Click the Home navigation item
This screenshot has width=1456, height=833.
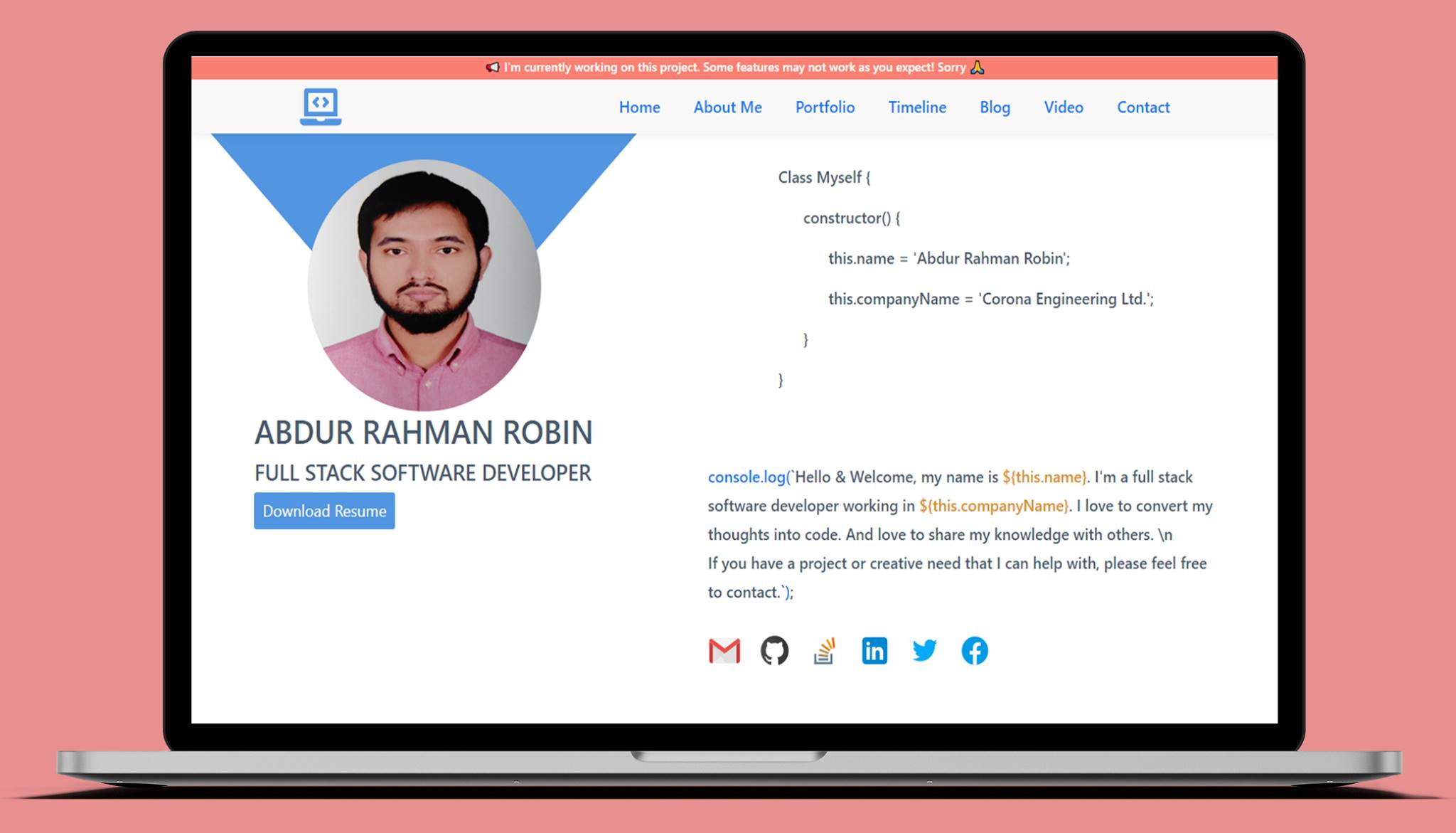point(638,107)
